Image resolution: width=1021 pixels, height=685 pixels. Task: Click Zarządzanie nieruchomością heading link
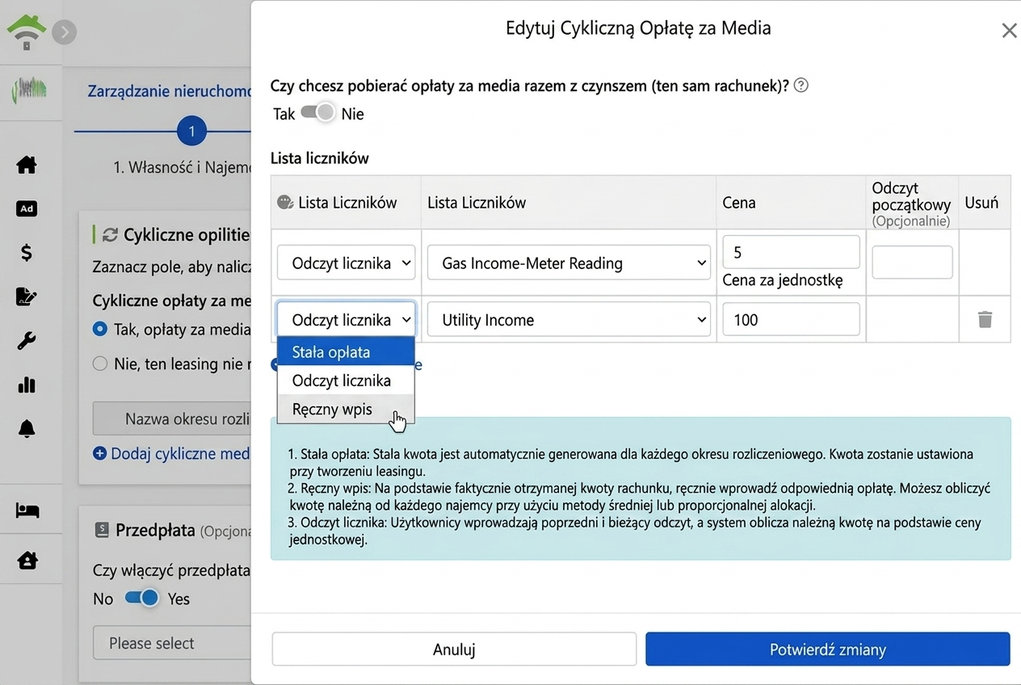click(x=169, y=91)
